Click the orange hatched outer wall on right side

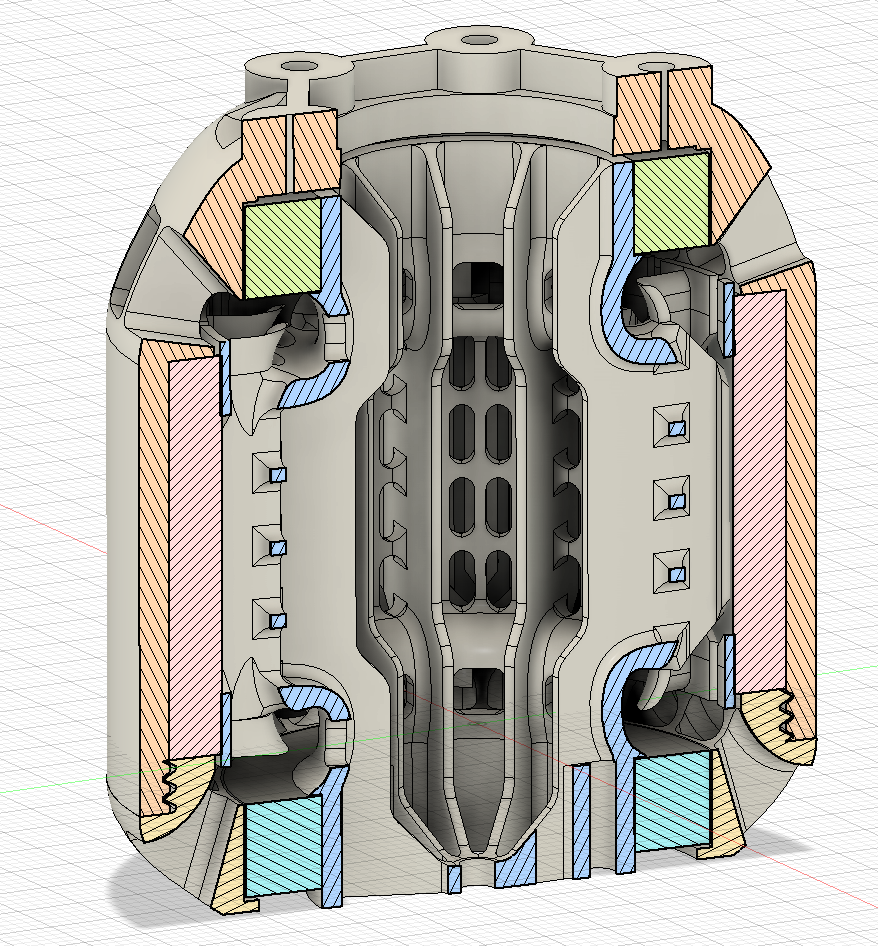pos(800,501)
